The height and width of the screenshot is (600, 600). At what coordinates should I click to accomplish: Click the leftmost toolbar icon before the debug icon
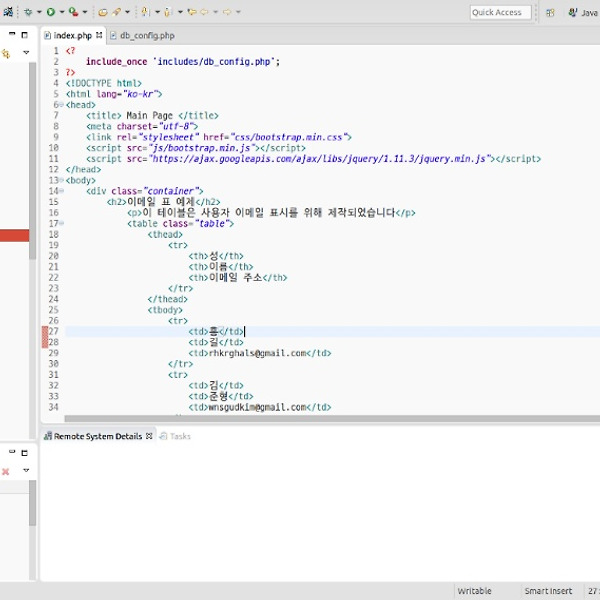[8, 12]
